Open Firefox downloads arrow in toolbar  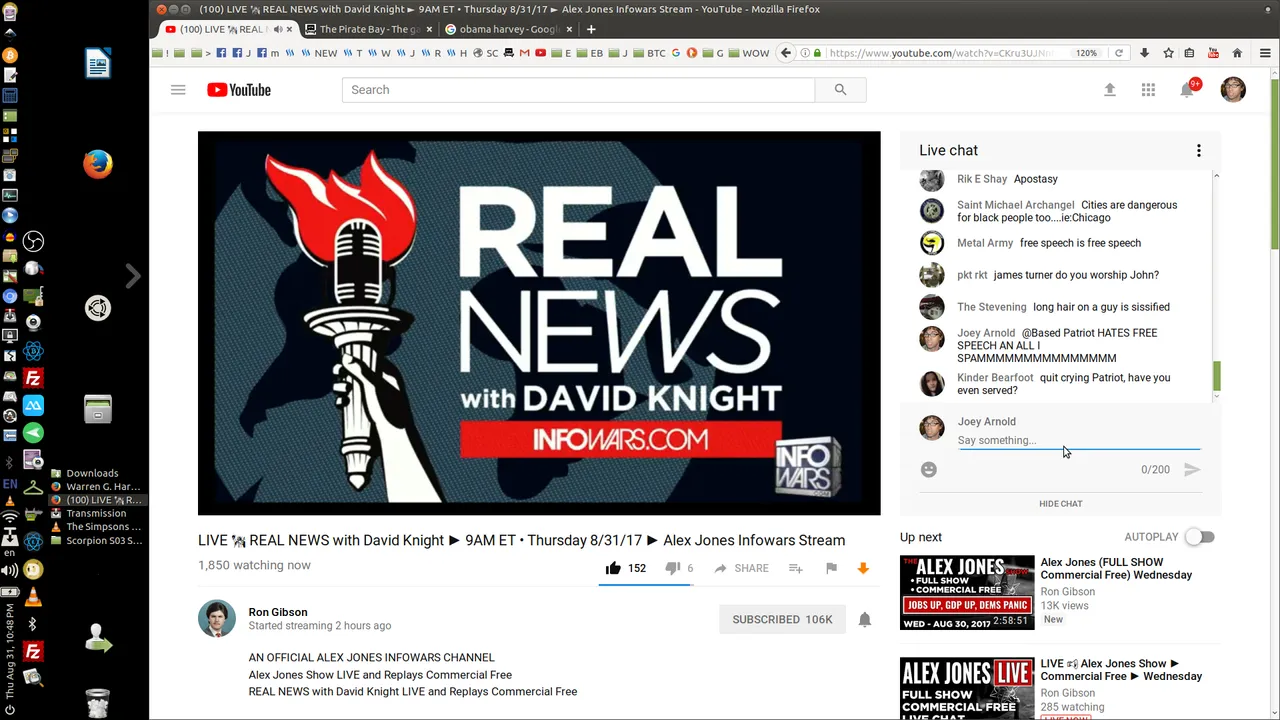pos(1144,53)
